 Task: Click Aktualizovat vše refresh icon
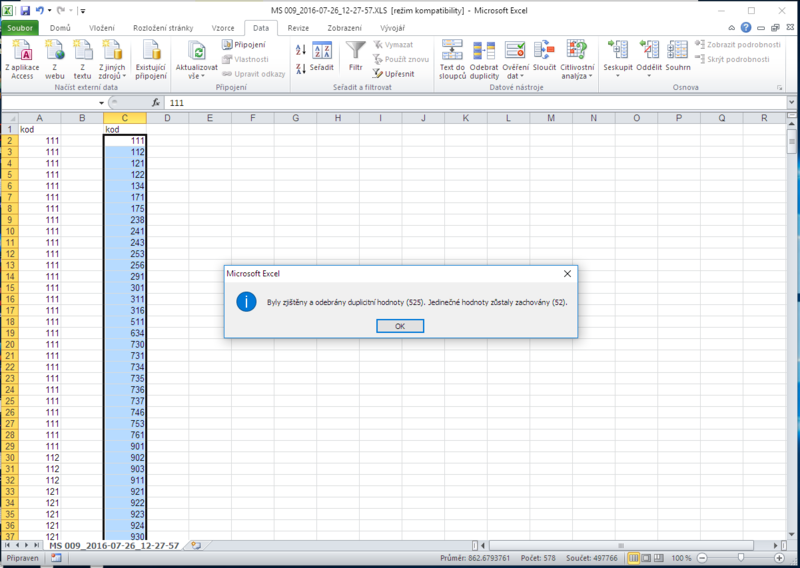(x=196, y=52)
